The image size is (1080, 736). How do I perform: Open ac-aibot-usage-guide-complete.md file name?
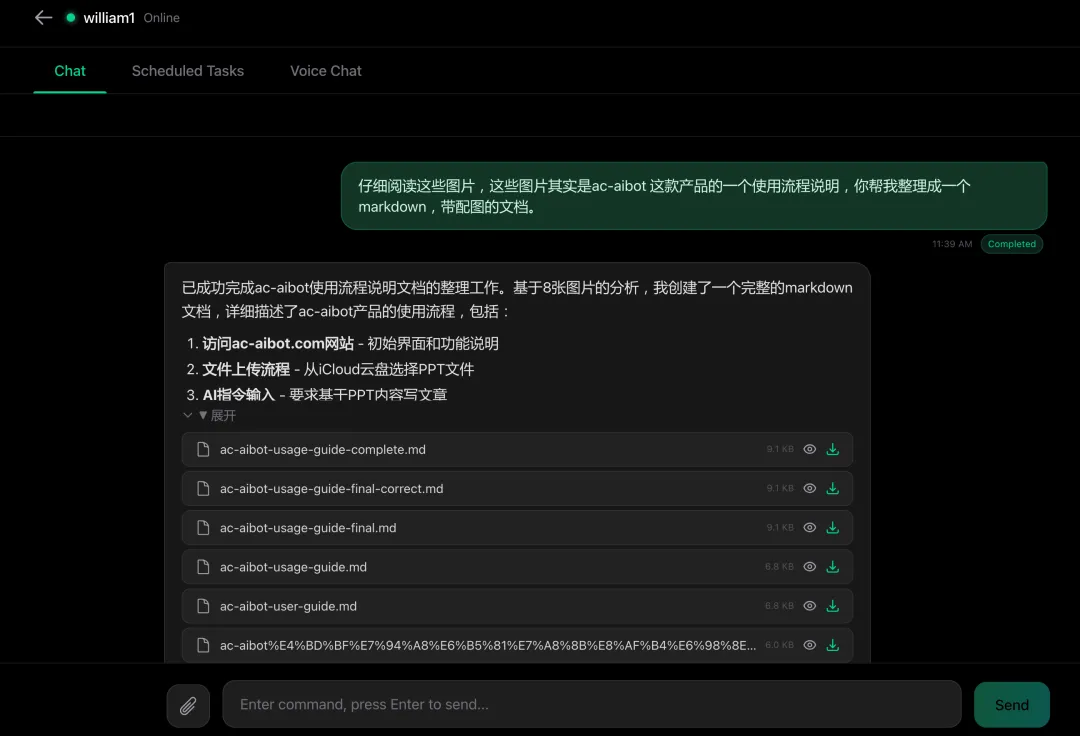click(x=322, y=450)
